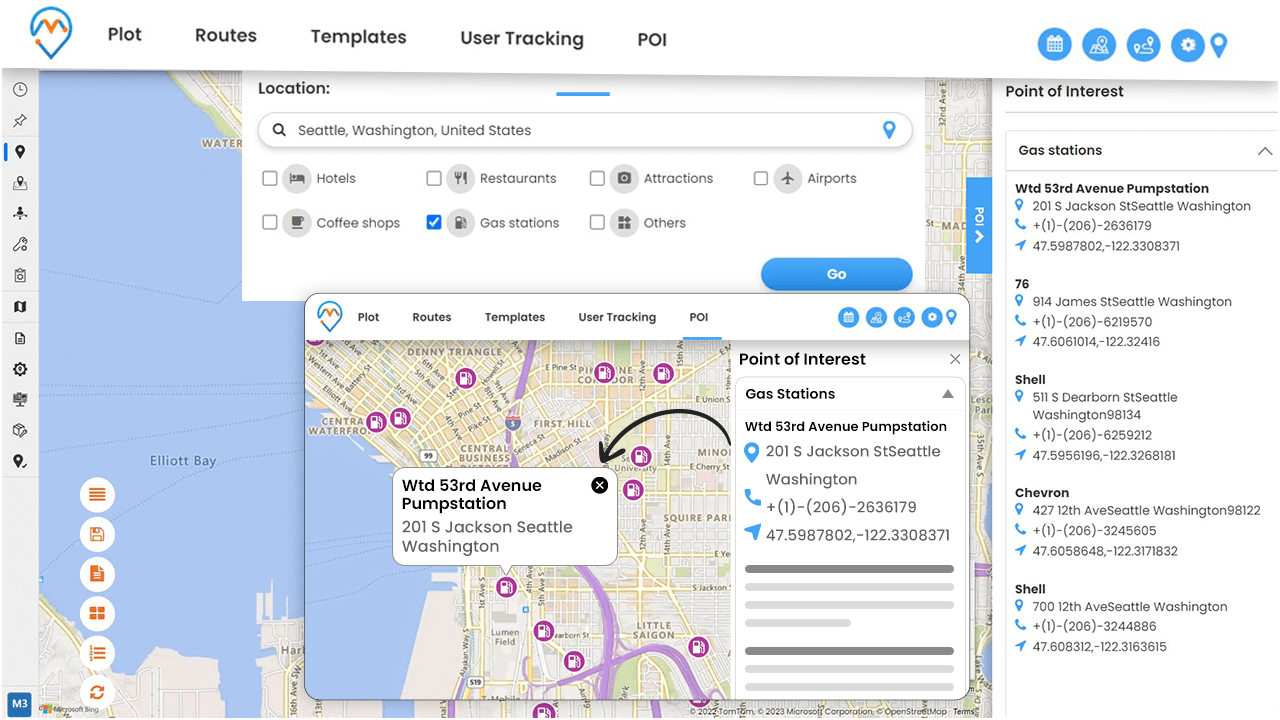Click the gear icon in left sidebar
Viewport: 1280px width, 720px height.
click(x=20, y=369)
